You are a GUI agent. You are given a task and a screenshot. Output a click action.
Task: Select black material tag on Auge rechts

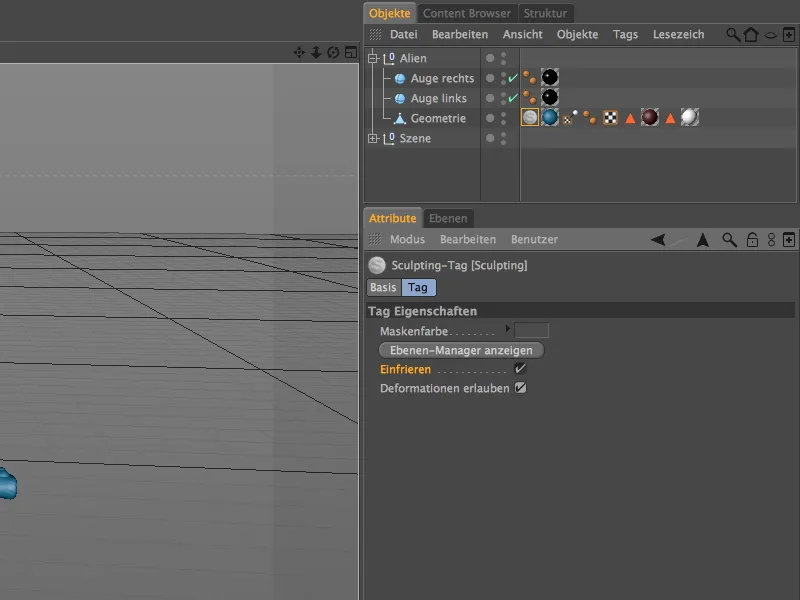tap(549, 77)
